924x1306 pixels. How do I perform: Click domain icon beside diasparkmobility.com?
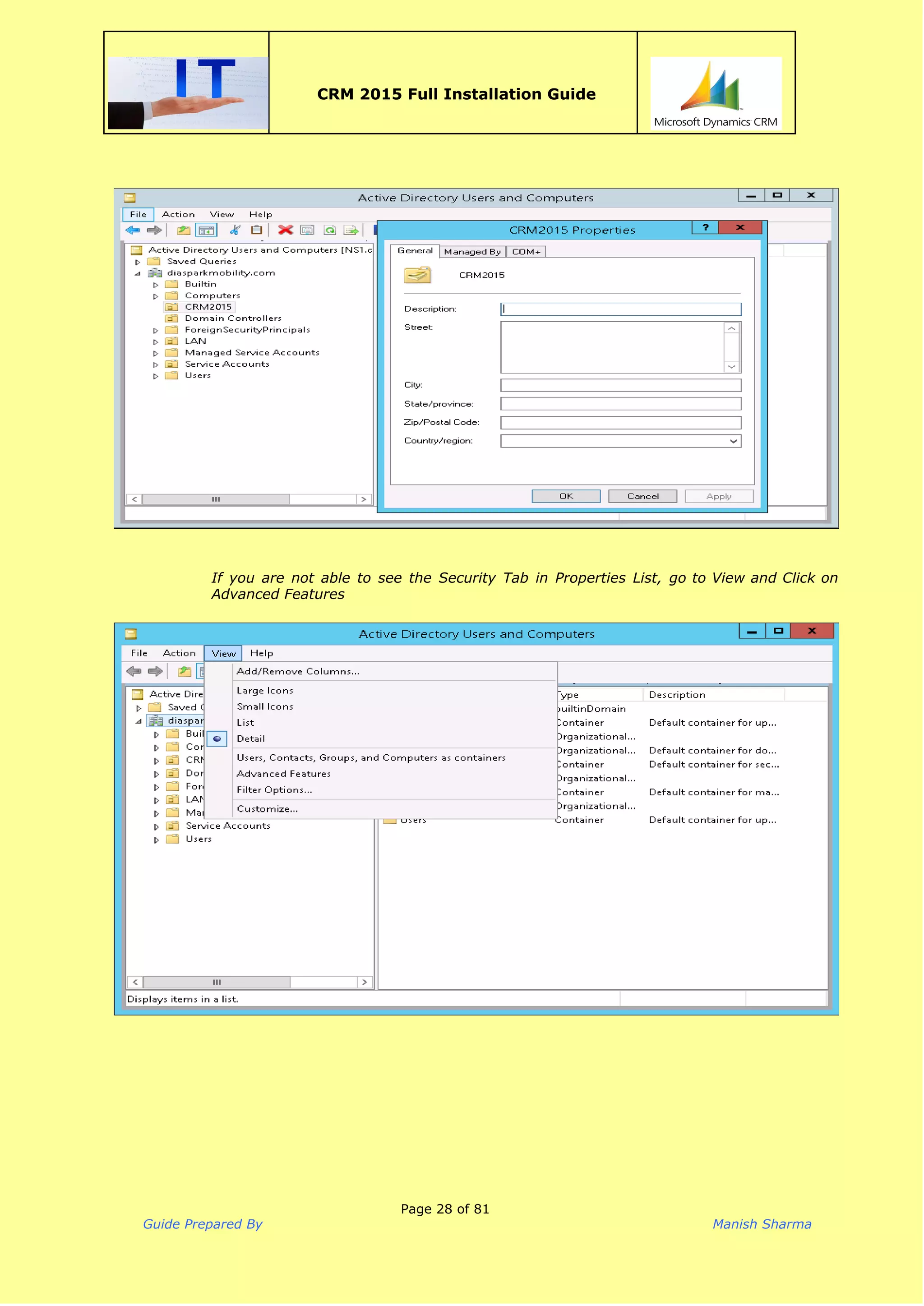pyautogui.click(x=155, y=273)
